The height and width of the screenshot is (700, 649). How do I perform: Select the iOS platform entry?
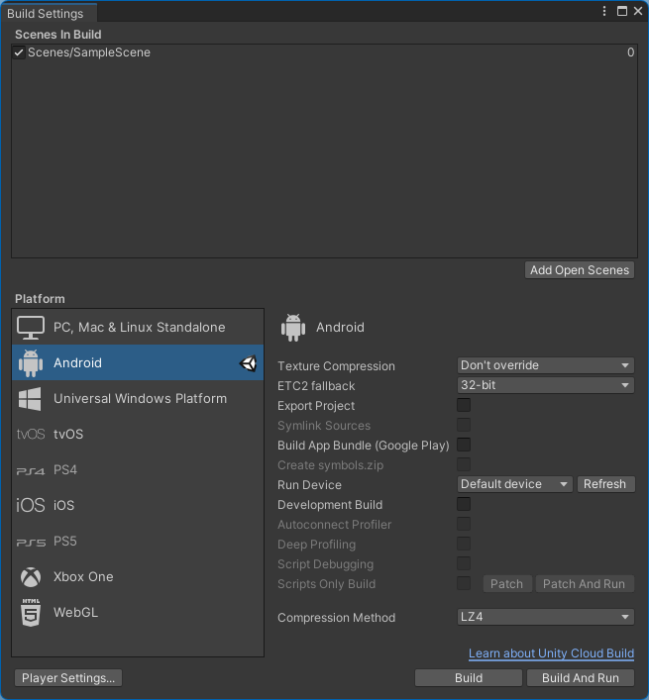click(138, 505)
